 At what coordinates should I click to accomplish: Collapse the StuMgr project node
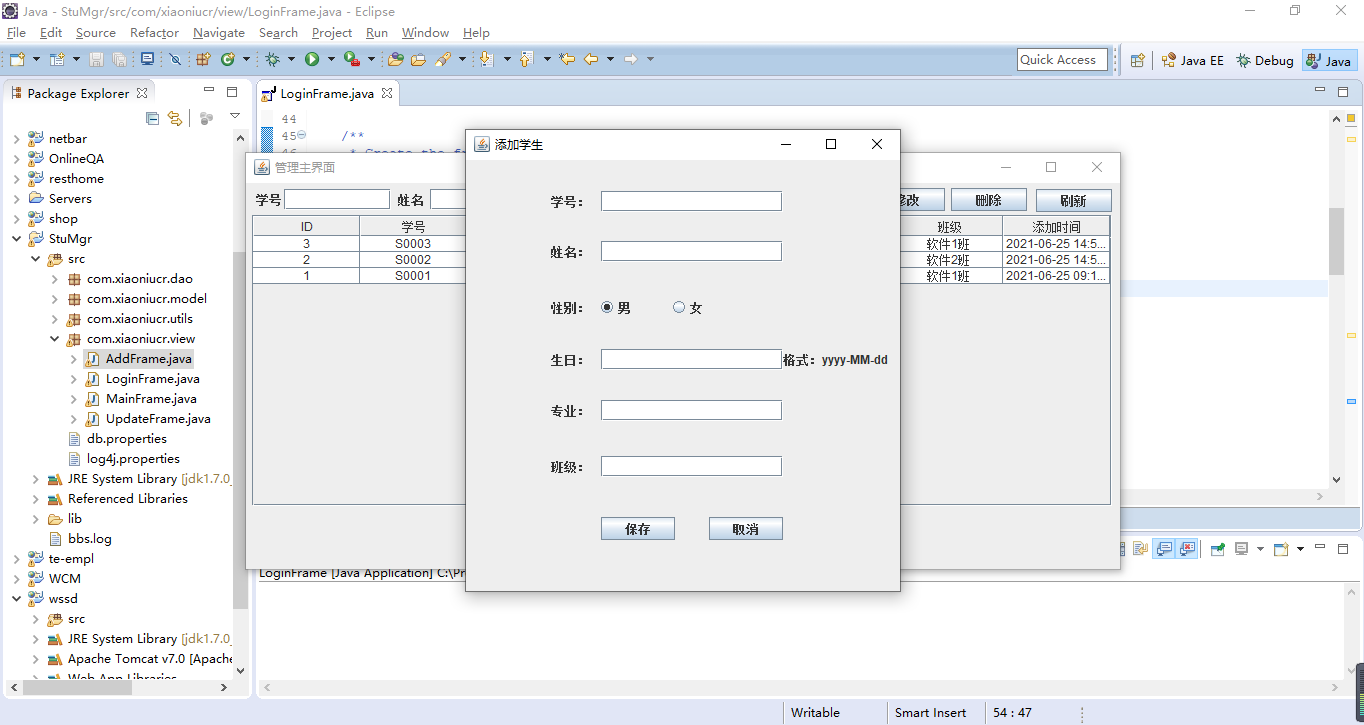[16, 239]
